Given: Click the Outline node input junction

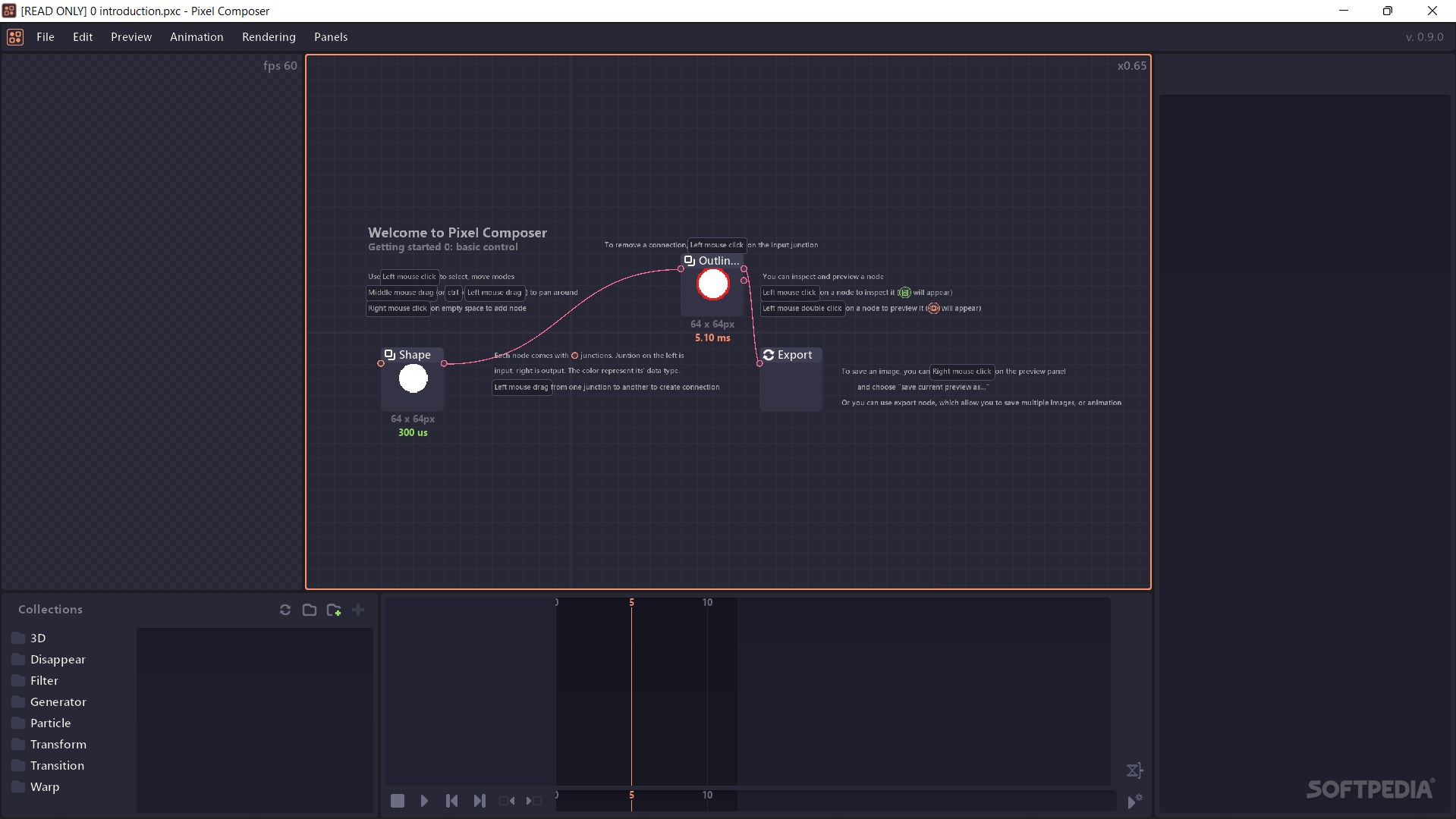Looking at the screenshot, I should tap(681, 268).
